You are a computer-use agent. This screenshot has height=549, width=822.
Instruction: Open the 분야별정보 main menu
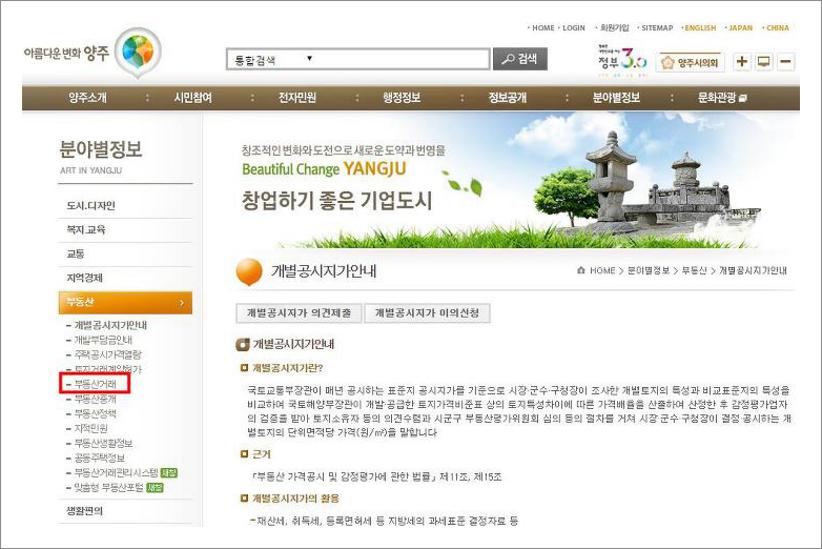click(616, 98)
